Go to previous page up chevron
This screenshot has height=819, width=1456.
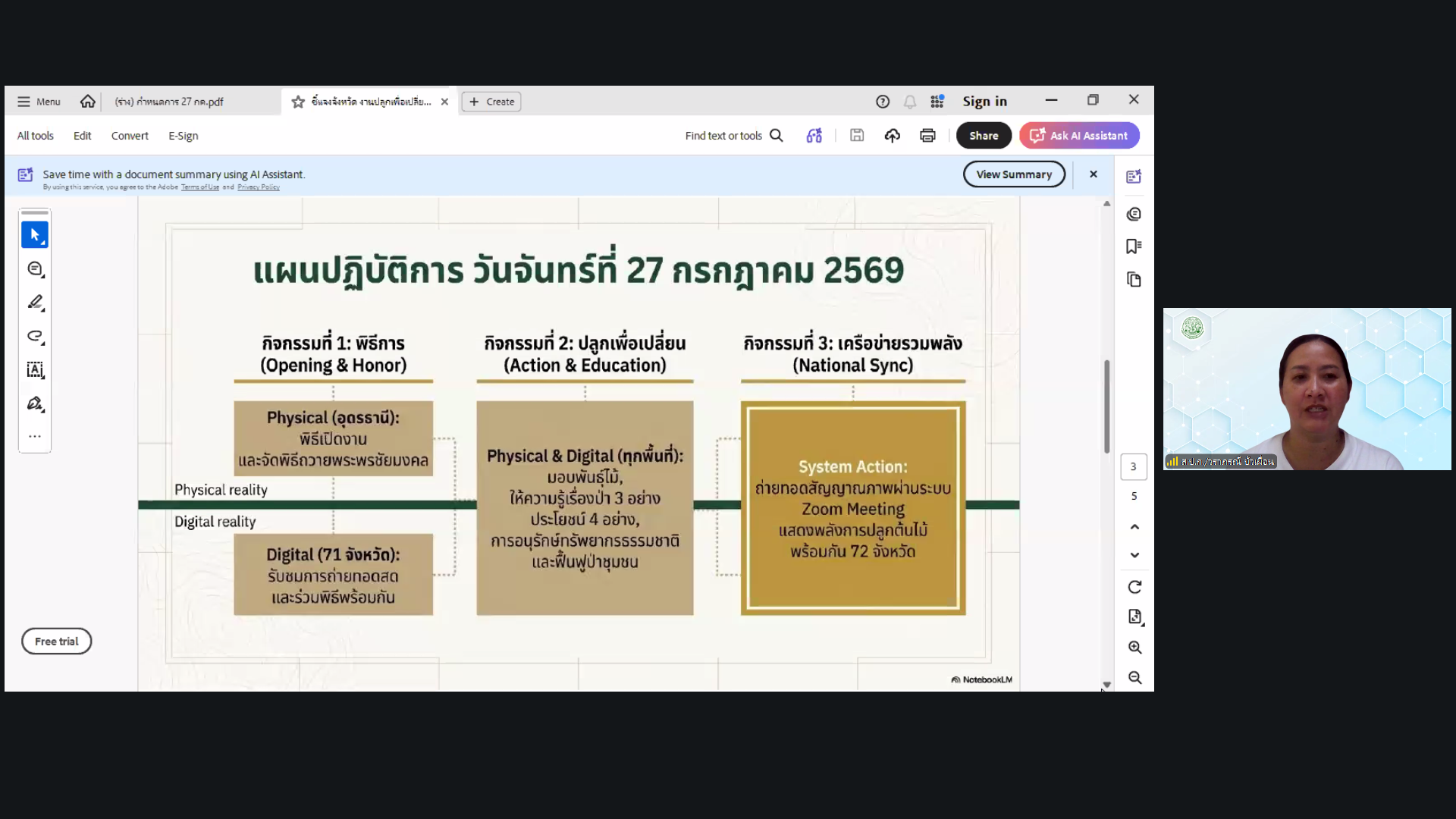[x=1134, y=526]
